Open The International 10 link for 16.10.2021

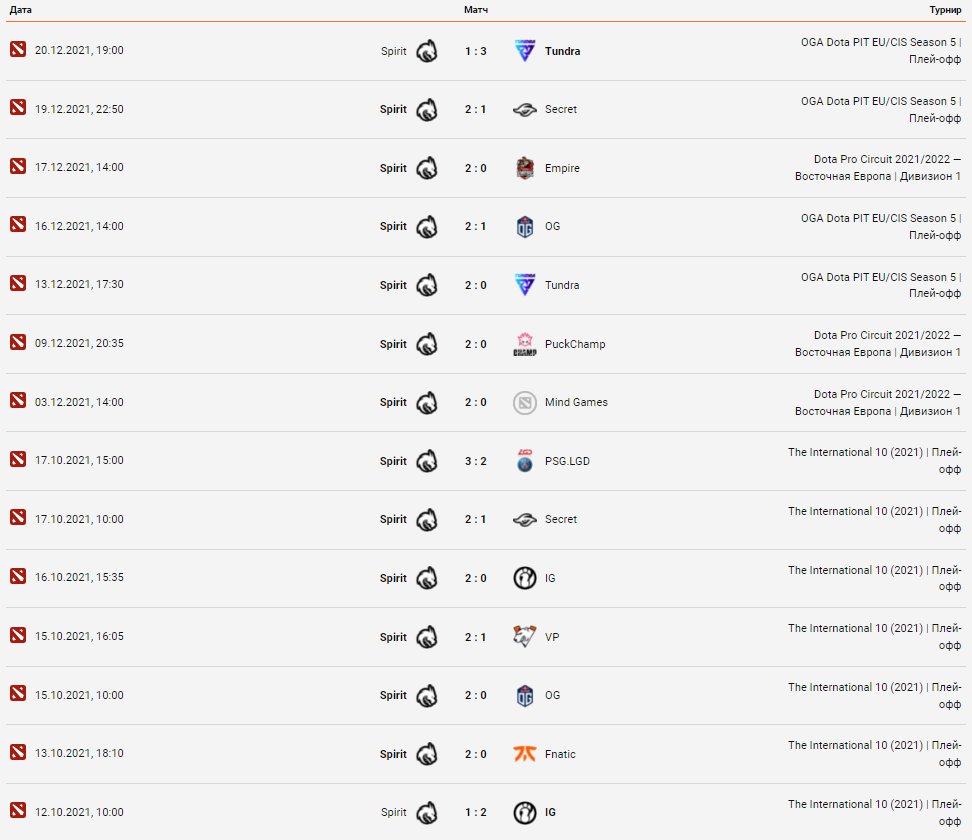[x=875, y=578]
